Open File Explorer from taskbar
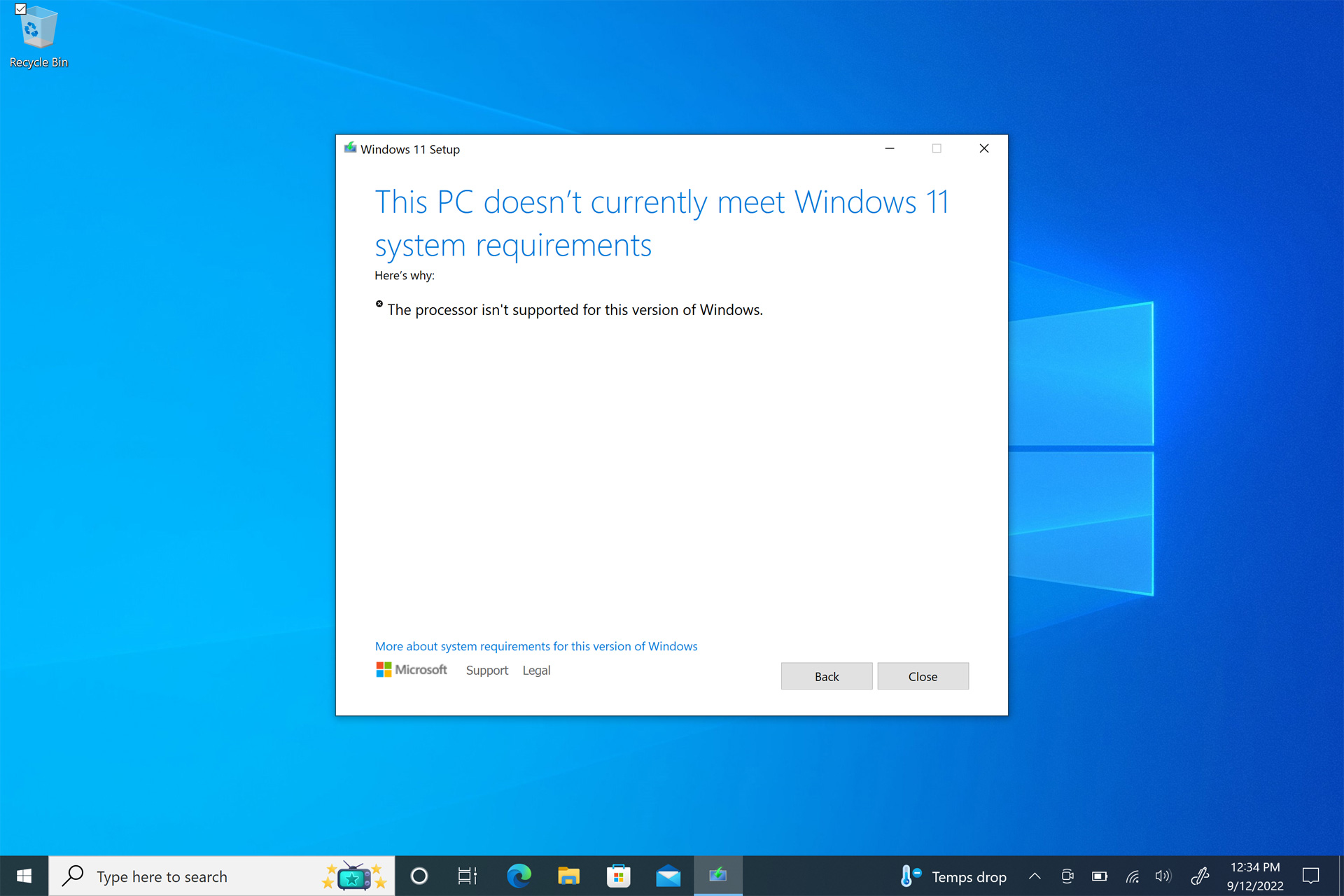This screenshot has height=896, width=1344. coord(568,876)
